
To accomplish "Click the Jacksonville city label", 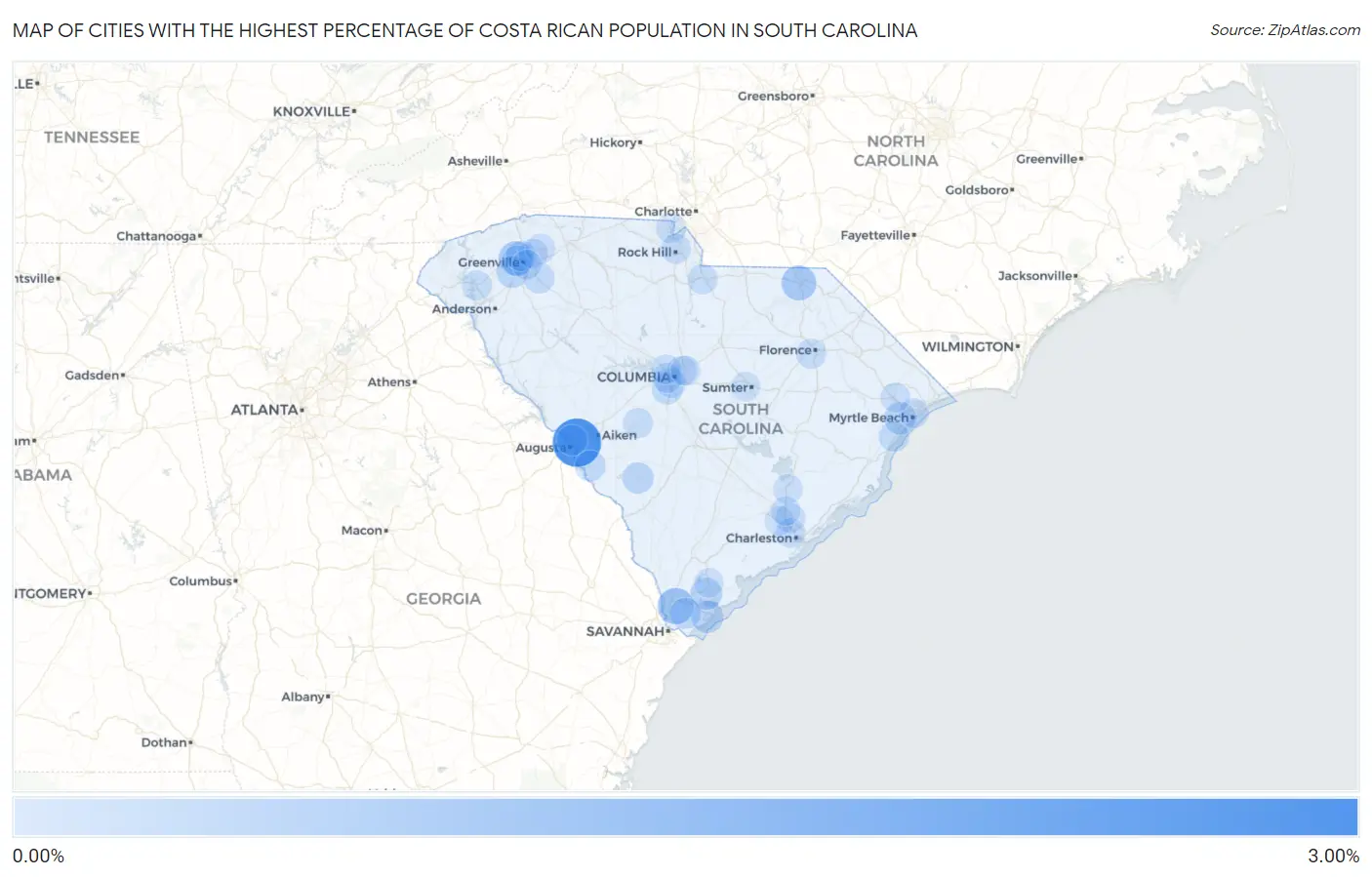I will (1035, 276).
